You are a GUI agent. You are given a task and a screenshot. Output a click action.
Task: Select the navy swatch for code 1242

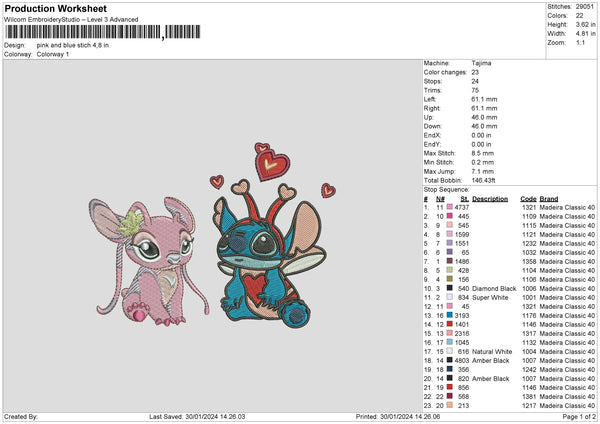pyautogui.click(x=450, y=369)
